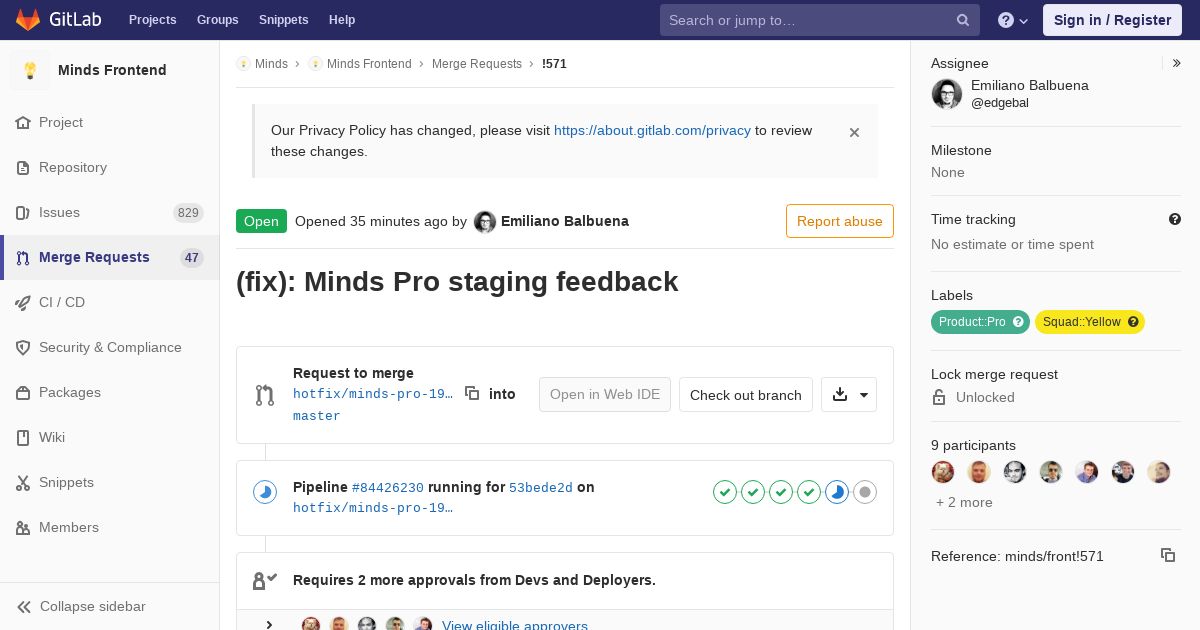The height and width of the screenshot is (630, 1200).
Task: Click the first participant avatar
Action: click(x=943, y=472)
